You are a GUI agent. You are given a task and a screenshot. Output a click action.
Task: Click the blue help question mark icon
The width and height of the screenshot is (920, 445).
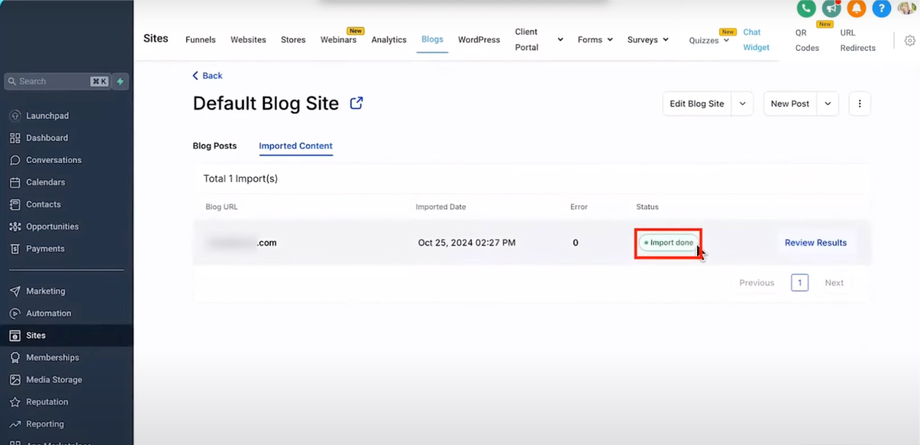[x=881, y=8]
